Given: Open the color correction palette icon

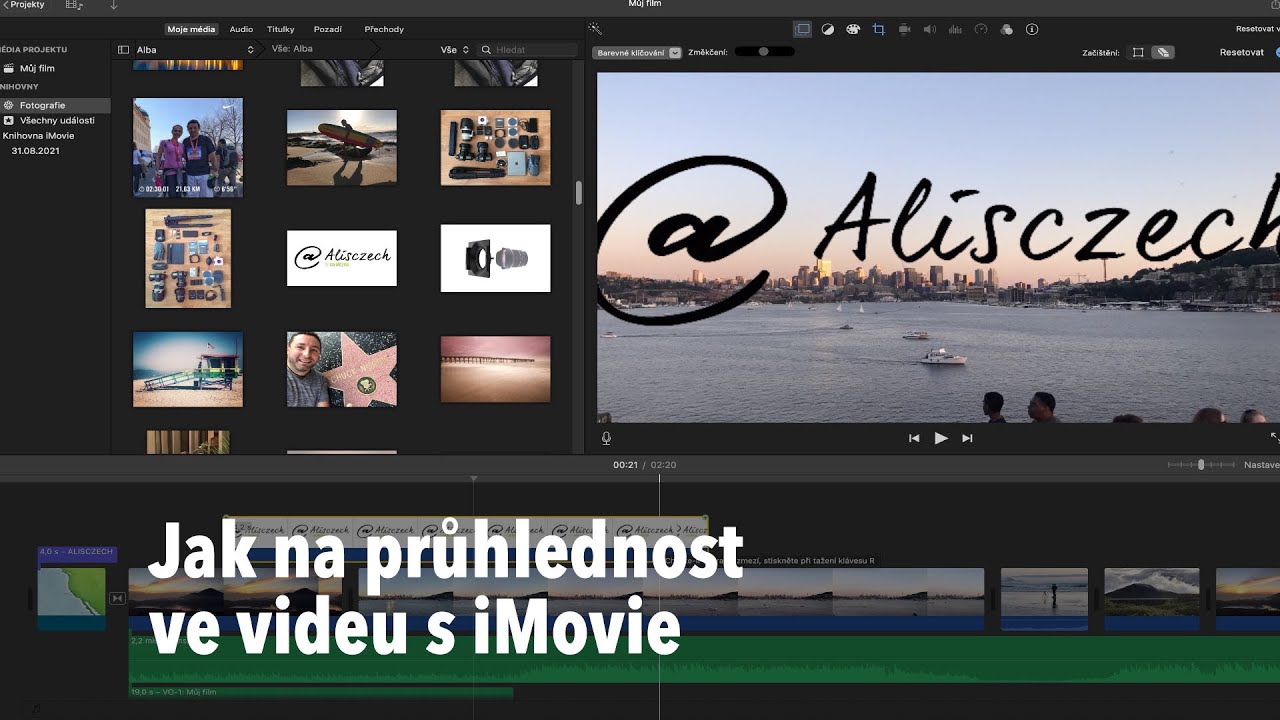Looking at the screenshot, I should point(853,29).
